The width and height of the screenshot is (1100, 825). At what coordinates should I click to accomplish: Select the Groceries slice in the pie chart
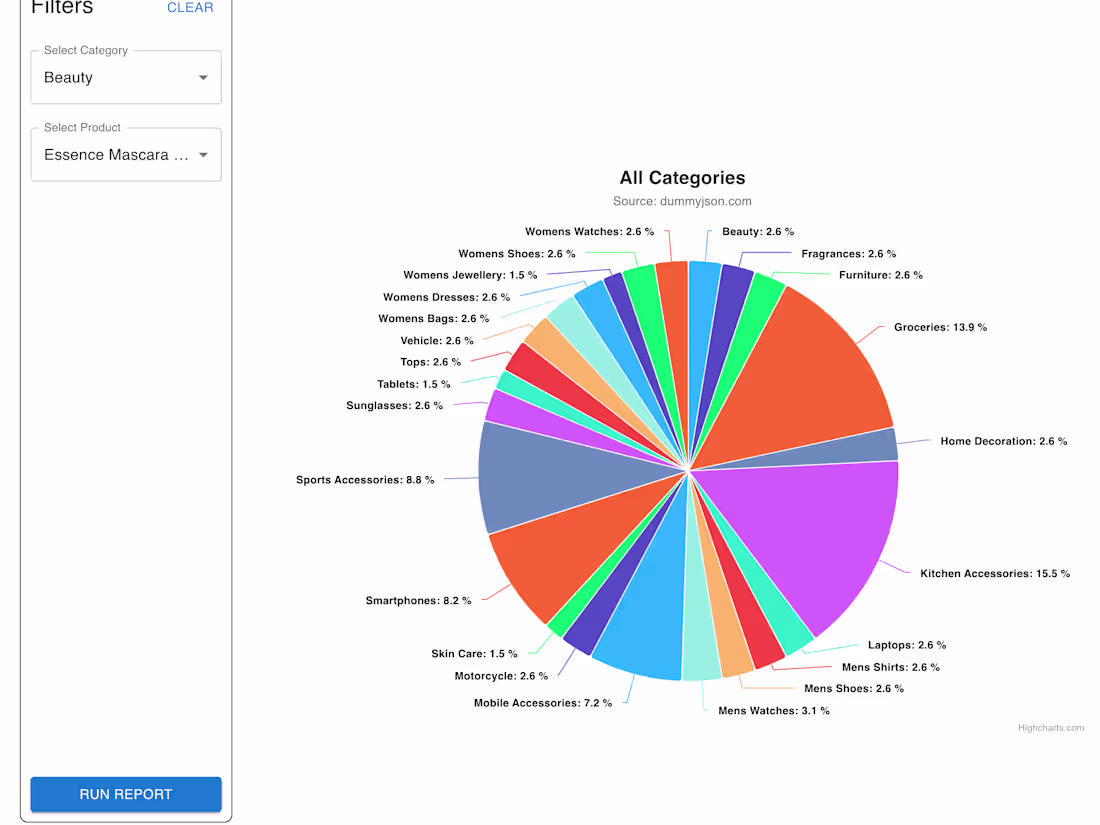(x=810, y=370)
